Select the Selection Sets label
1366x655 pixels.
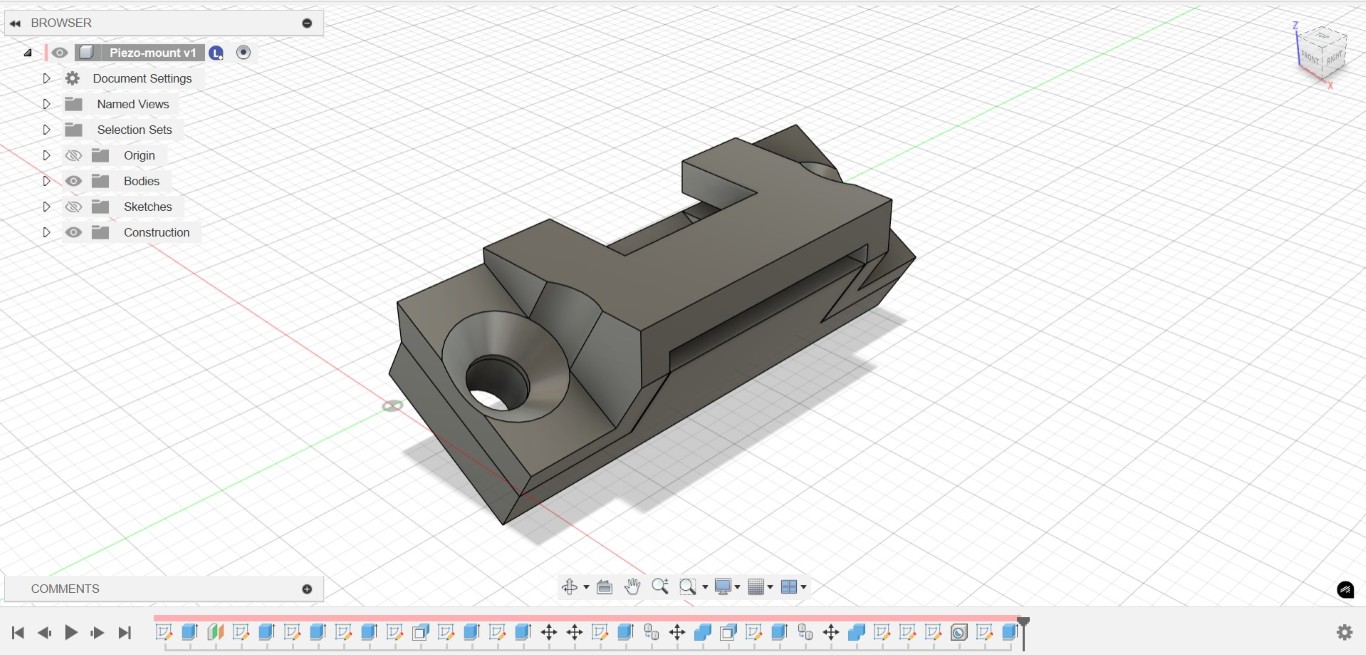[134, 130]
